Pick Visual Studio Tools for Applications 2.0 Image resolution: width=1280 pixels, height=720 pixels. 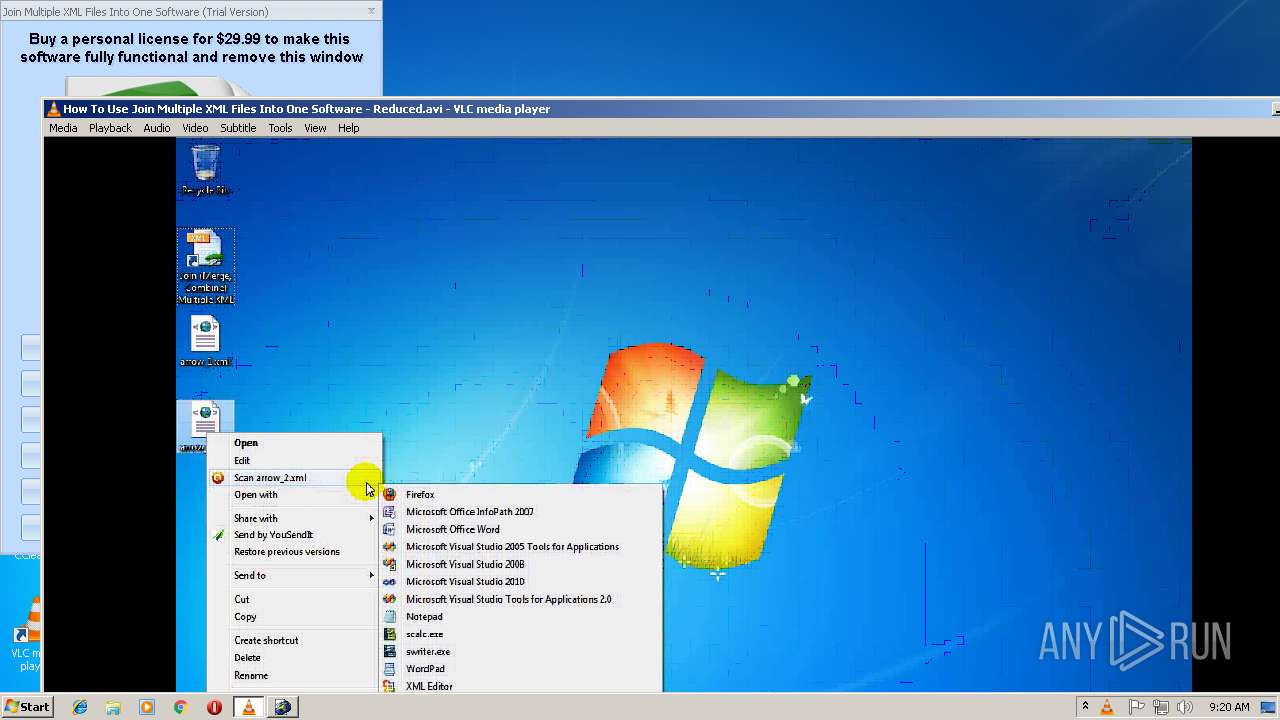pos(508,600)
